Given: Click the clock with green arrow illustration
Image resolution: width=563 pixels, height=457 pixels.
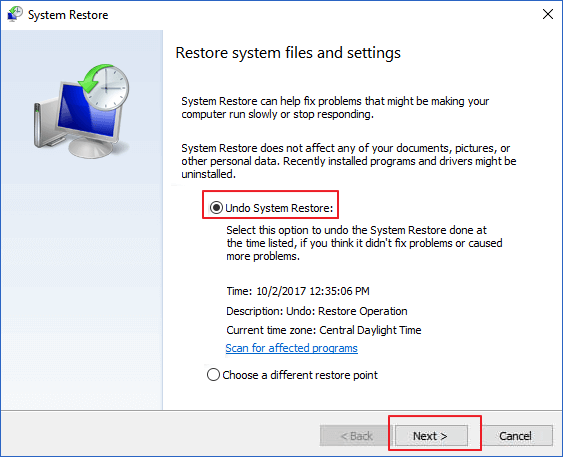Looking at the screenshot, I should point(105,87).
